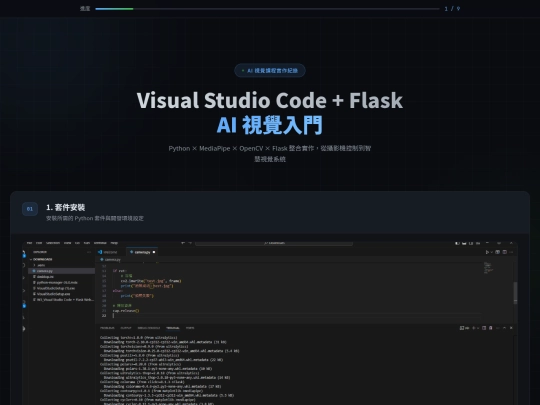Open the Terminal menu in VS Code
This screenshot has height=405, width=540.
click(x=100, y=243)
